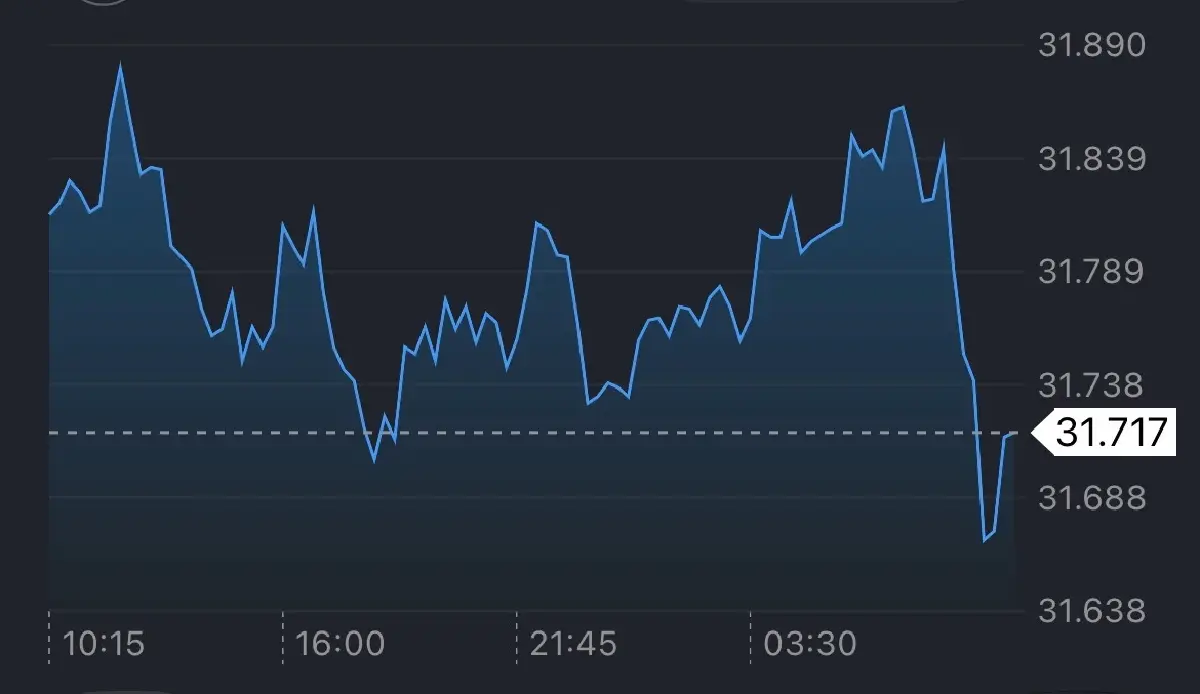Click the 31.688 price axis label
Image resolution: width=1200 pixels, height=694 pixels.
pyautogui.click(x=1091, y=498)
